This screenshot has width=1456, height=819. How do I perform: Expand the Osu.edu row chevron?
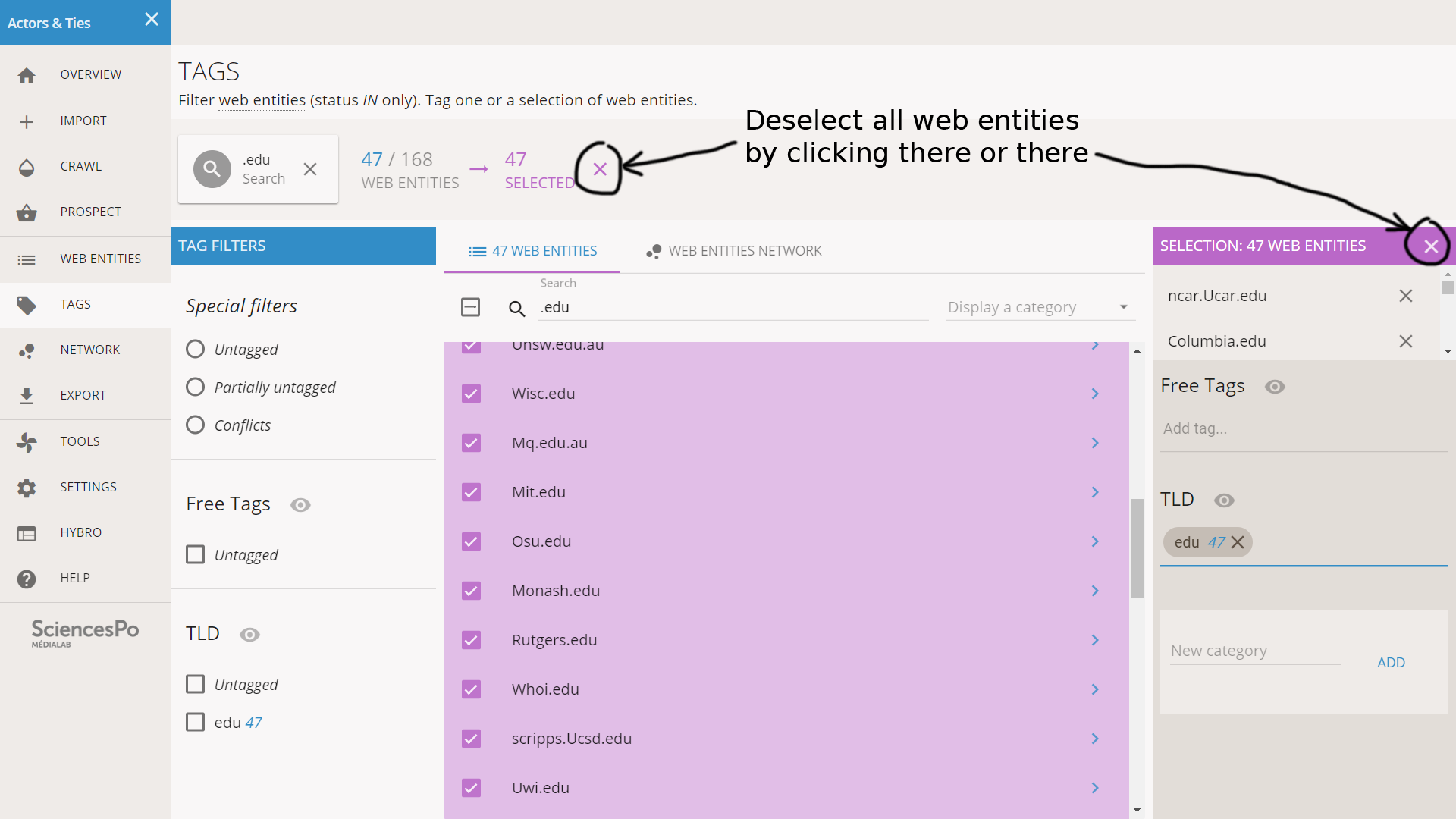coord(1095,541)
